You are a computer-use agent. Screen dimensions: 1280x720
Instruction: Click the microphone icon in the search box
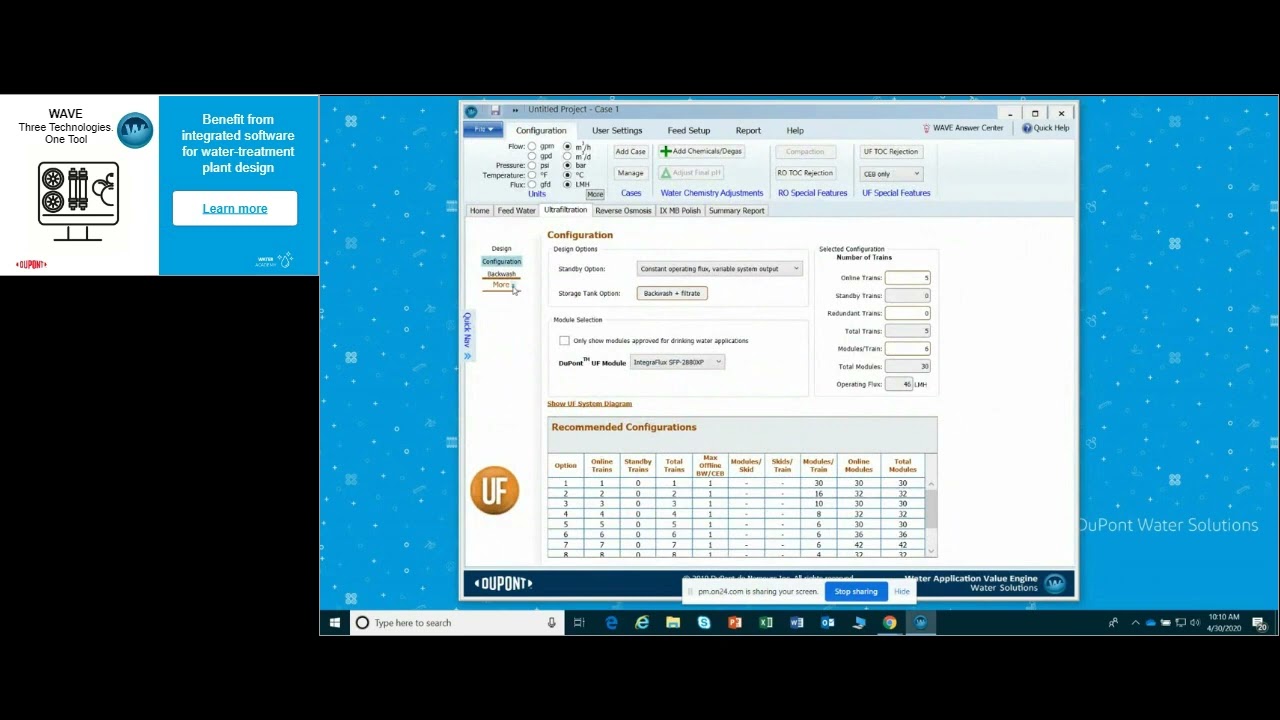551,623
